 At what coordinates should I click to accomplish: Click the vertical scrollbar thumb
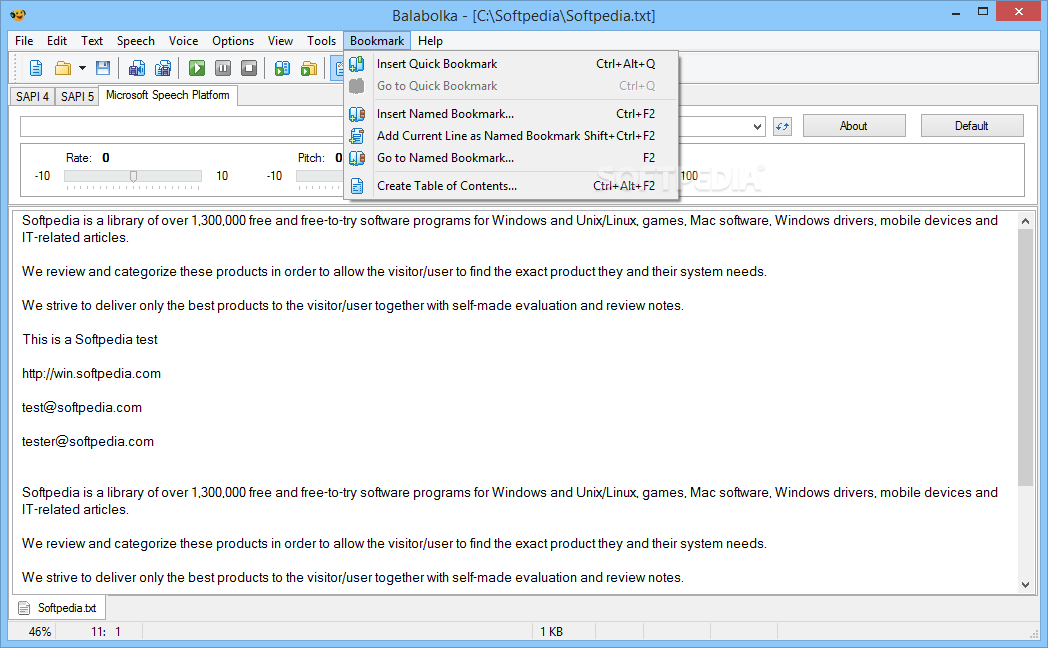[x=1025, y=357]
